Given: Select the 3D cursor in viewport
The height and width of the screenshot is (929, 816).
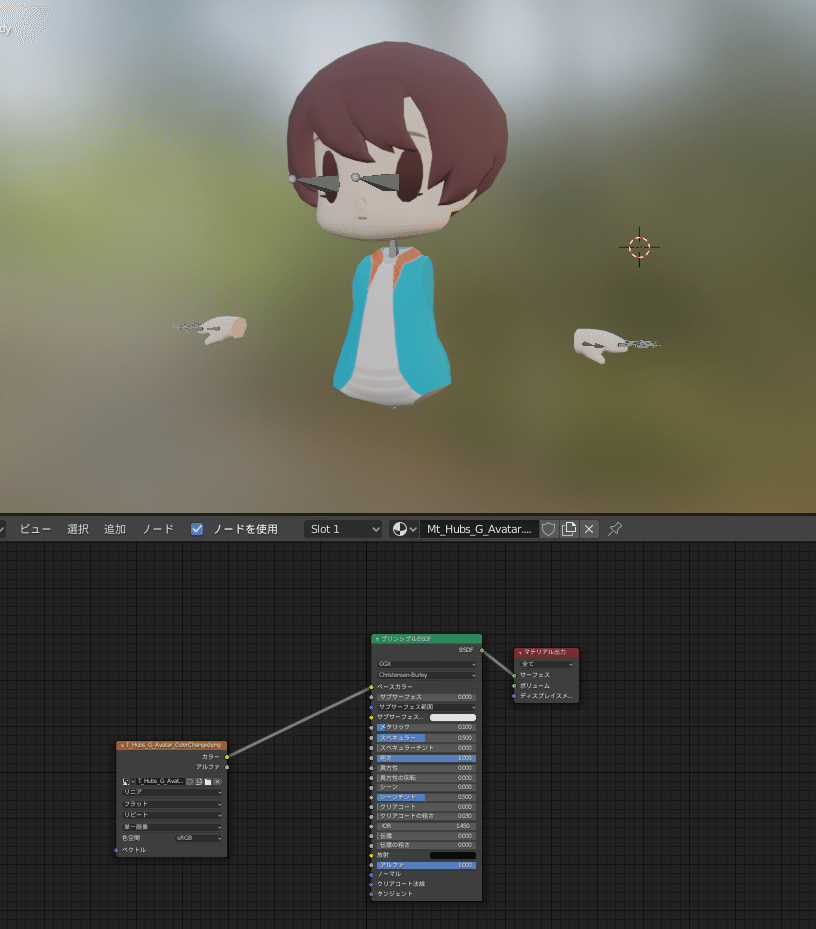Looking at the screenshot, I should point(639,247).
